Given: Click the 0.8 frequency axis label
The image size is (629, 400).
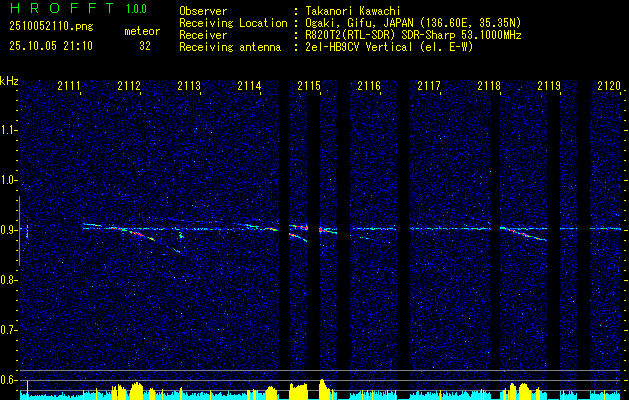Looking at the screenshot, I should [8, 280].
